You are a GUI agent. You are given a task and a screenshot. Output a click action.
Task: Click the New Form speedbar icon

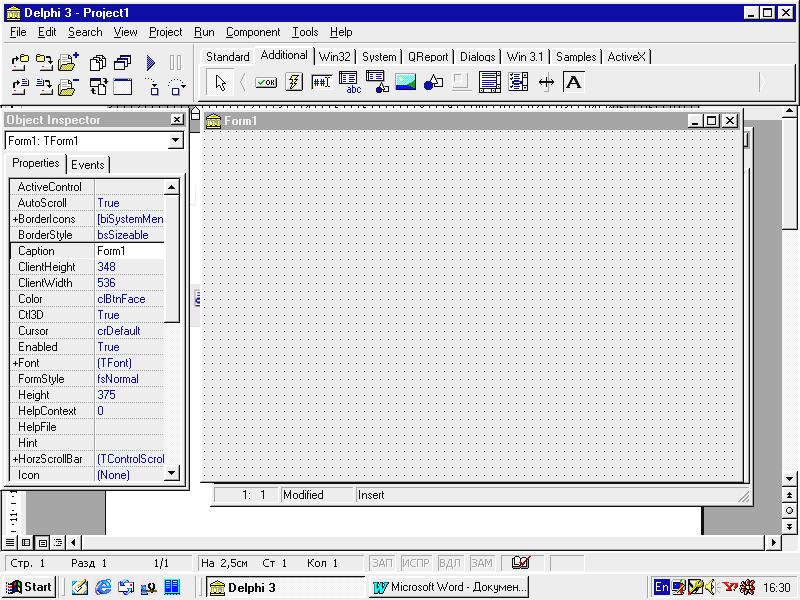pyautogui.click(x=122, y=87)
